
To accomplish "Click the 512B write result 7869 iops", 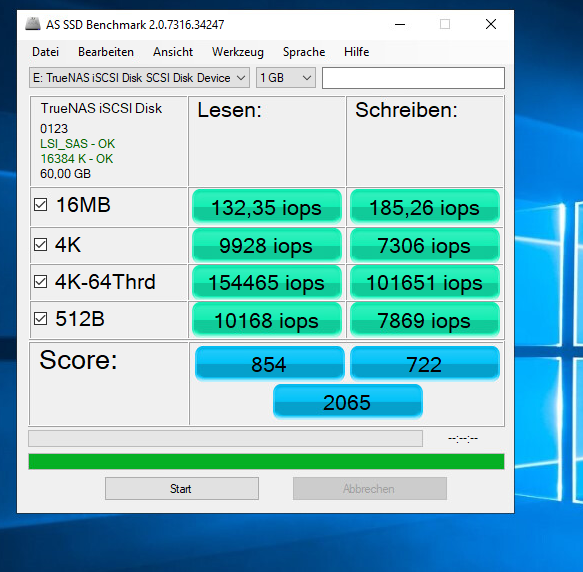I will pos(425,319).
